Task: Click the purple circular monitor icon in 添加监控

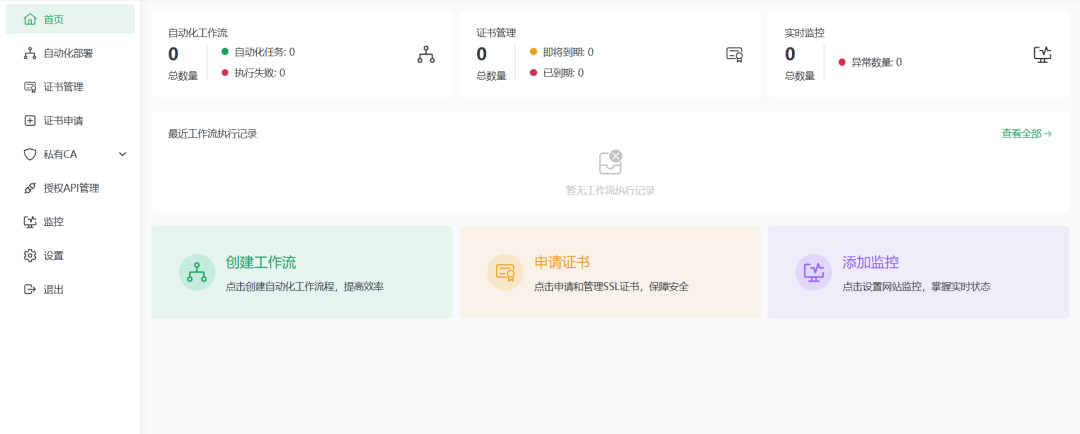Action: (x=814, y=272)
